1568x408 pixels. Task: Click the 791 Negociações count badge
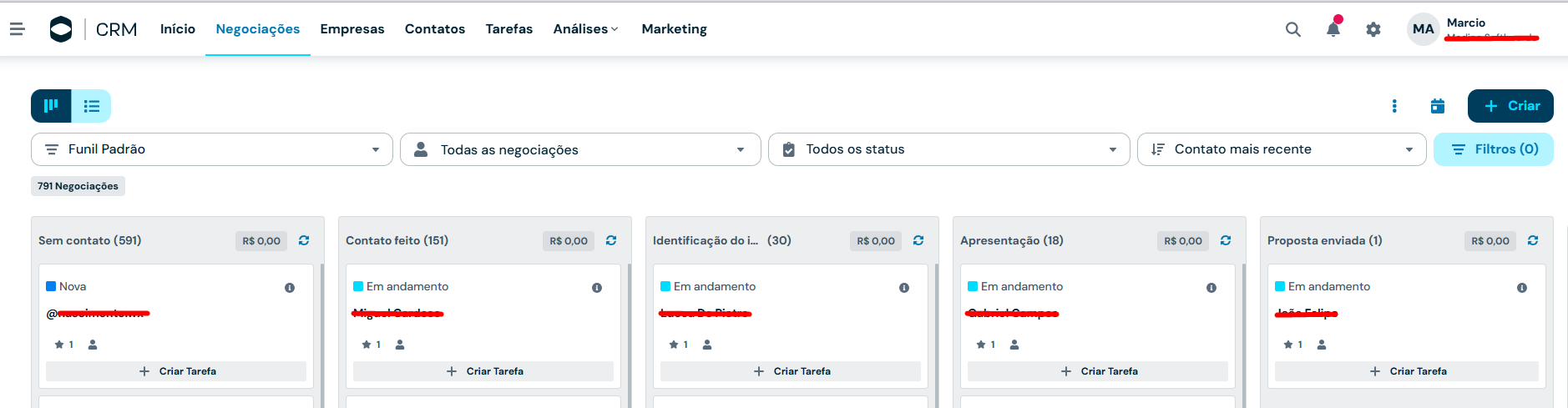78,186
